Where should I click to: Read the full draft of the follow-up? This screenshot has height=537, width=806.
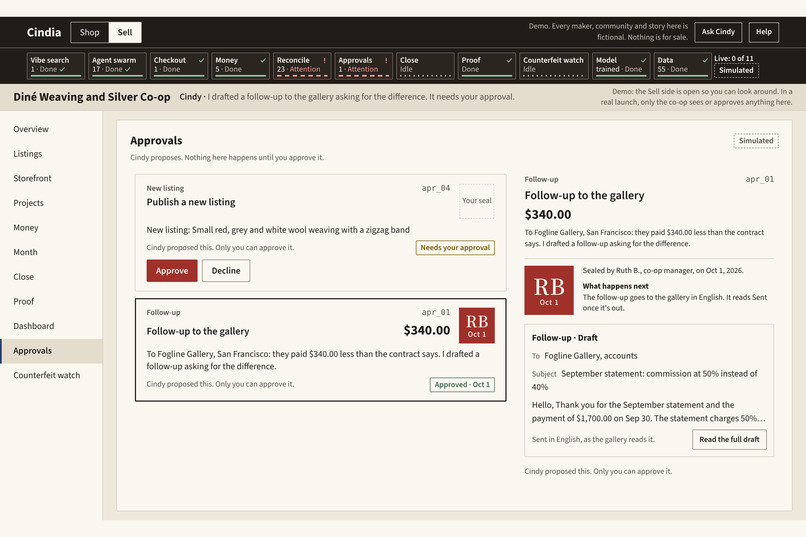pyautogui.click(x=729, y=439)
